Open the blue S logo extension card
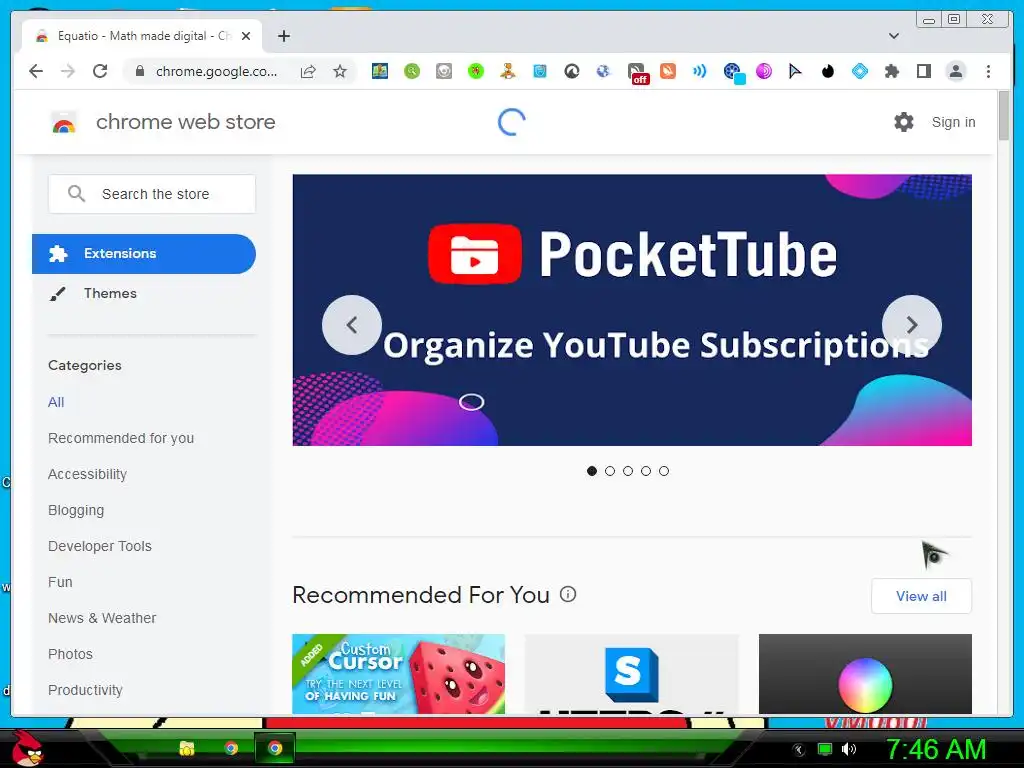 632,674
